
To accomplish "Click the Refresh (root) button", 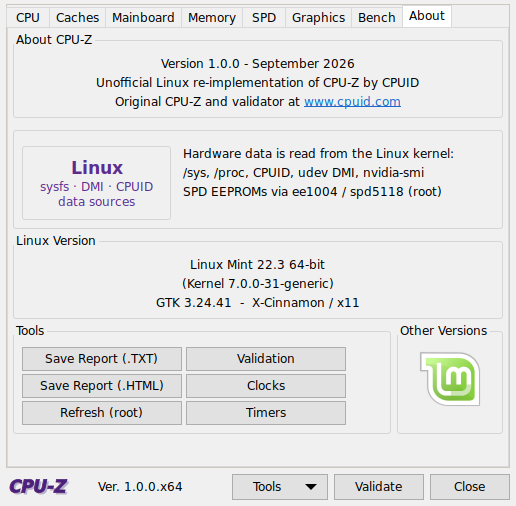I will click(x=102, y=413).
